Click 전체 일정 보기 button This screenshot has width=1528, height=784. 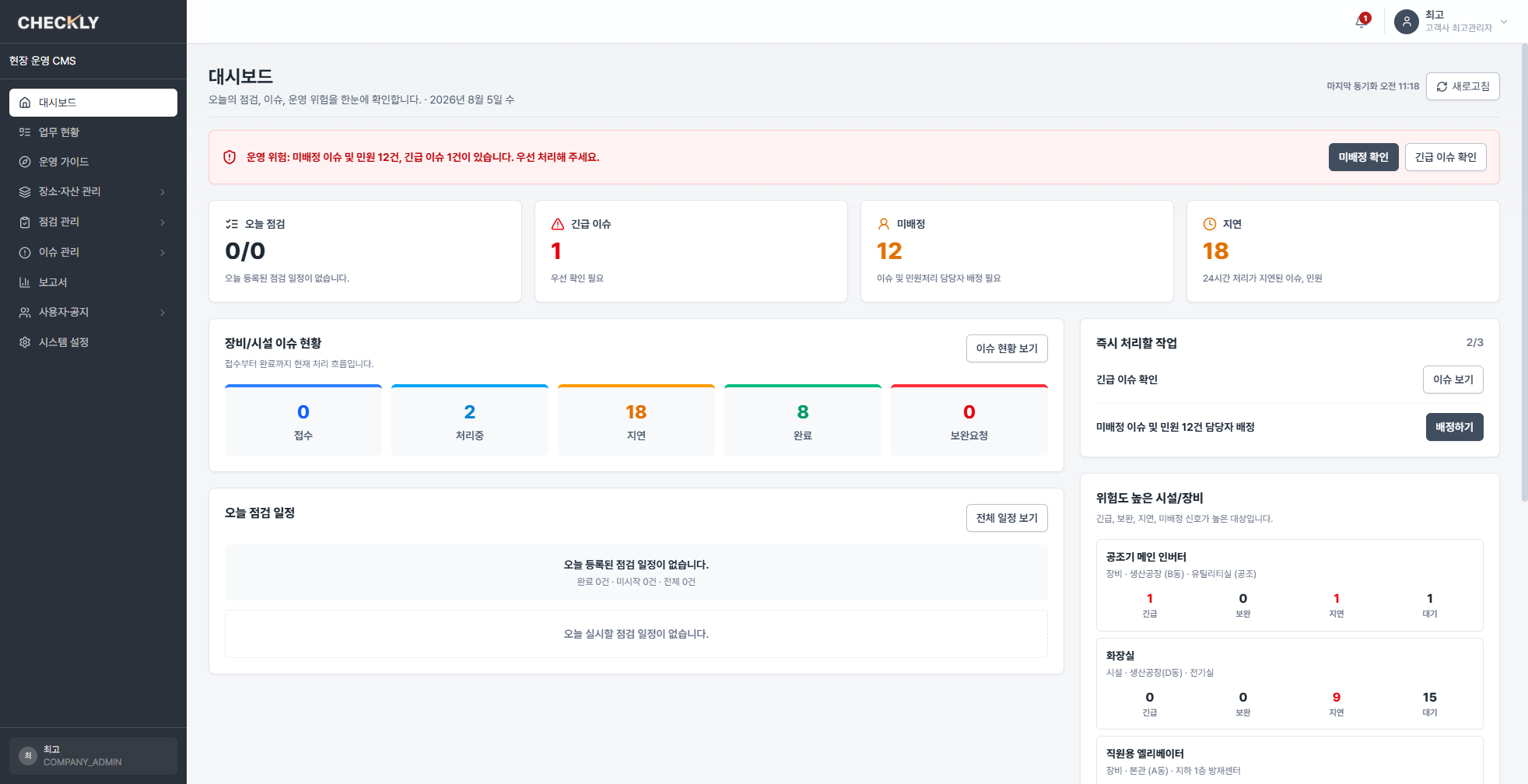[x=1007, y=518]
